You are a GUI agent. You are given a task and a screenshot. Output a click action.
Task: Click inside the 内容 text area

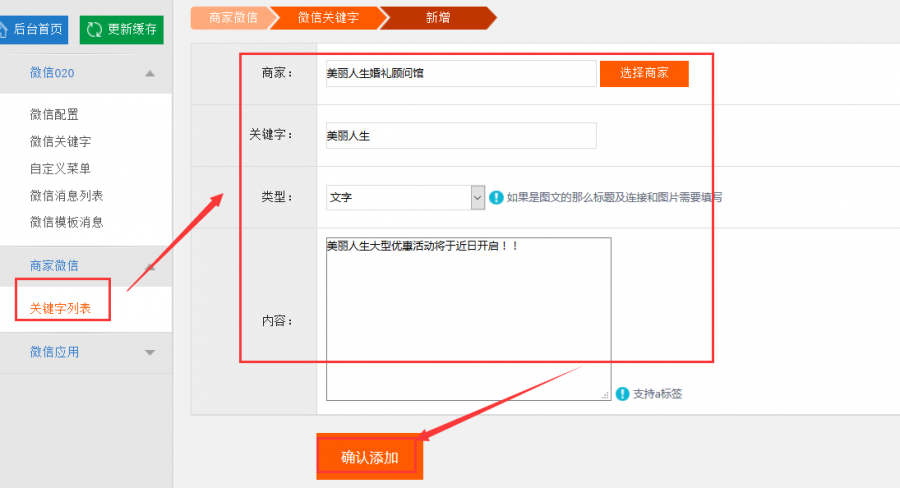[x=468, y=319]
